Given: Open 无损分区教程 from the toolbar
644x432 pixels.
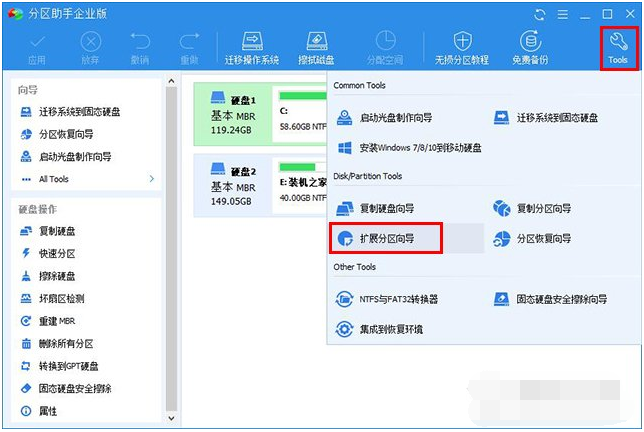Looking at the screenshot, I should [x=461, y=47].
